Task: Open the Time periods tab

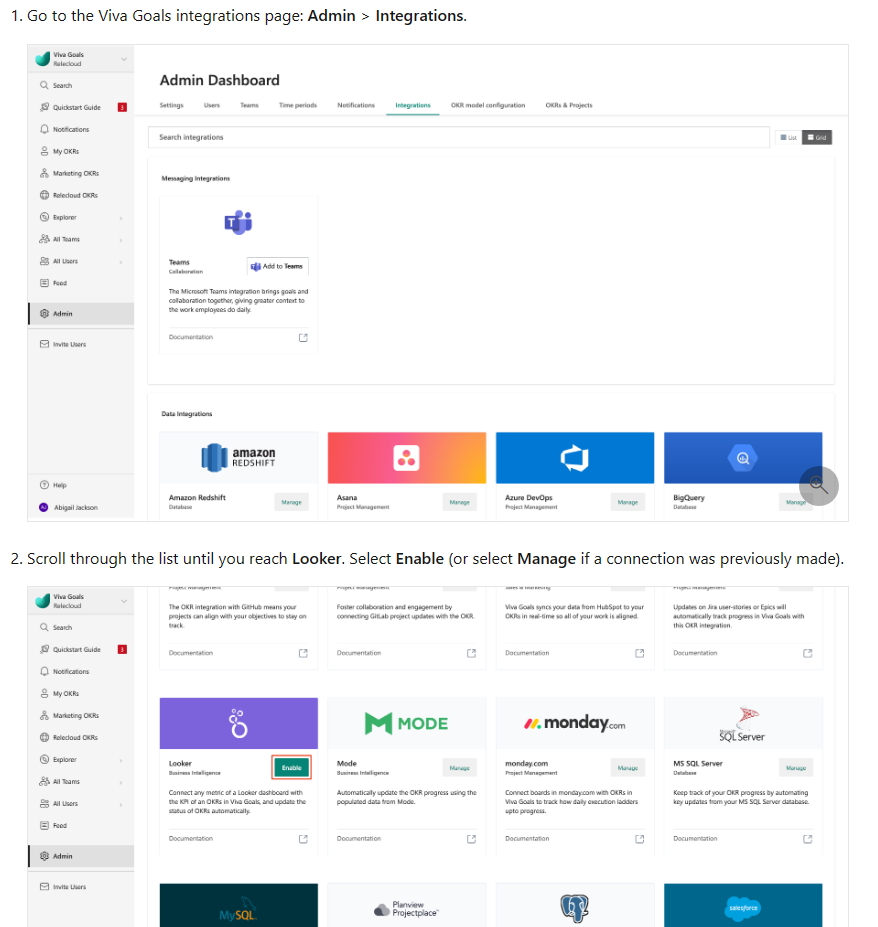Action: [298, 105]
